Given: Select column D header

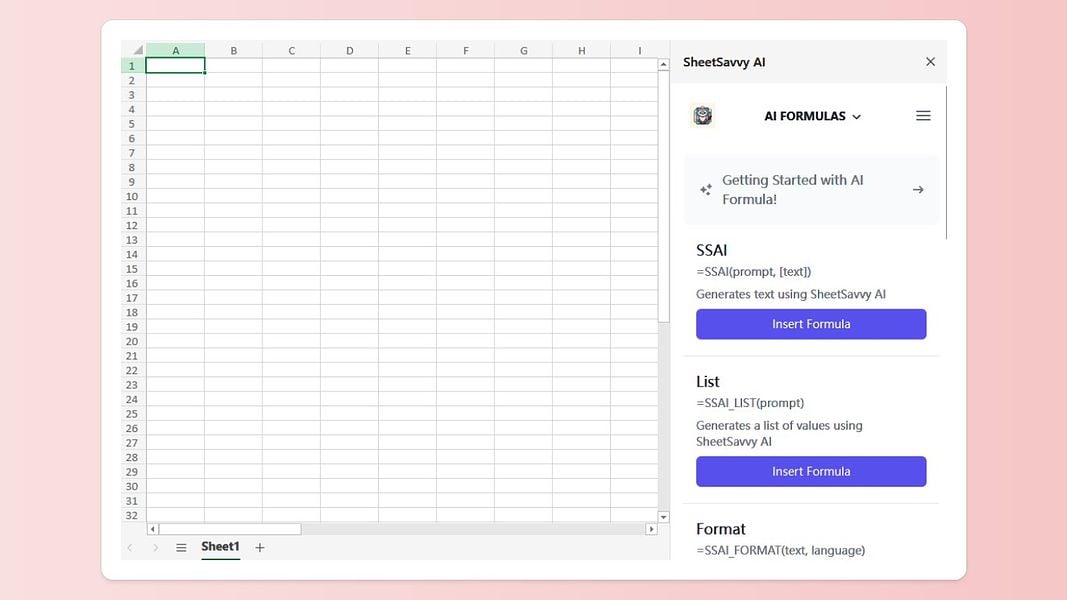Looking at the screenshot, I should tap(349, 50).
